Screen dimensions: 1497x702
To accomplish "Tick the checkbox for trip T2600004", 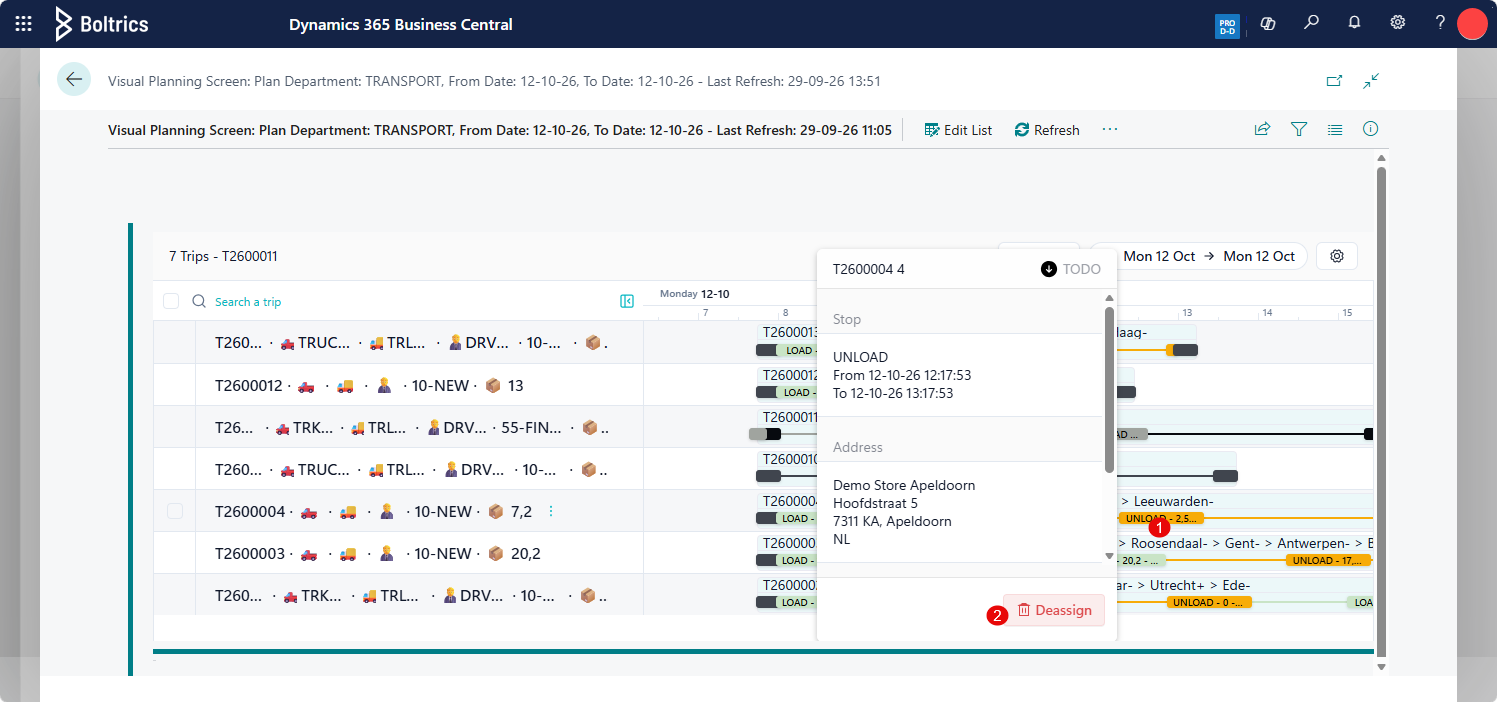I will [x=175, y=511].
